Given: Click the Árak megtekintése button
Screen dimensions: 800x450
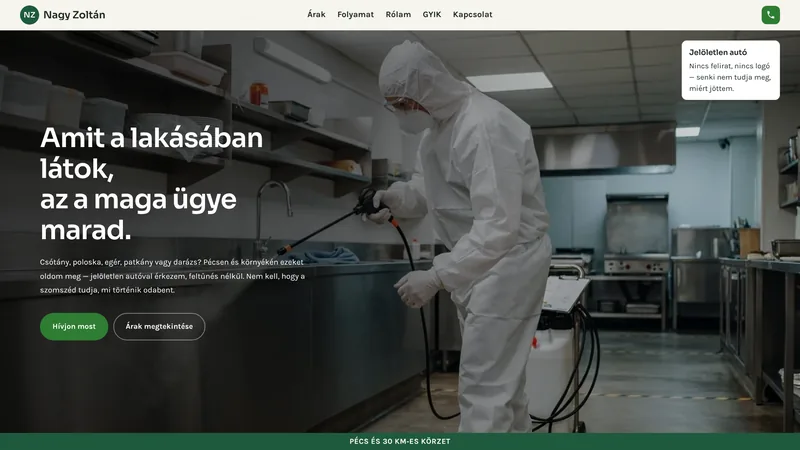Looking at the screenshot, I should pyautogui.click(x=159, y=327).
